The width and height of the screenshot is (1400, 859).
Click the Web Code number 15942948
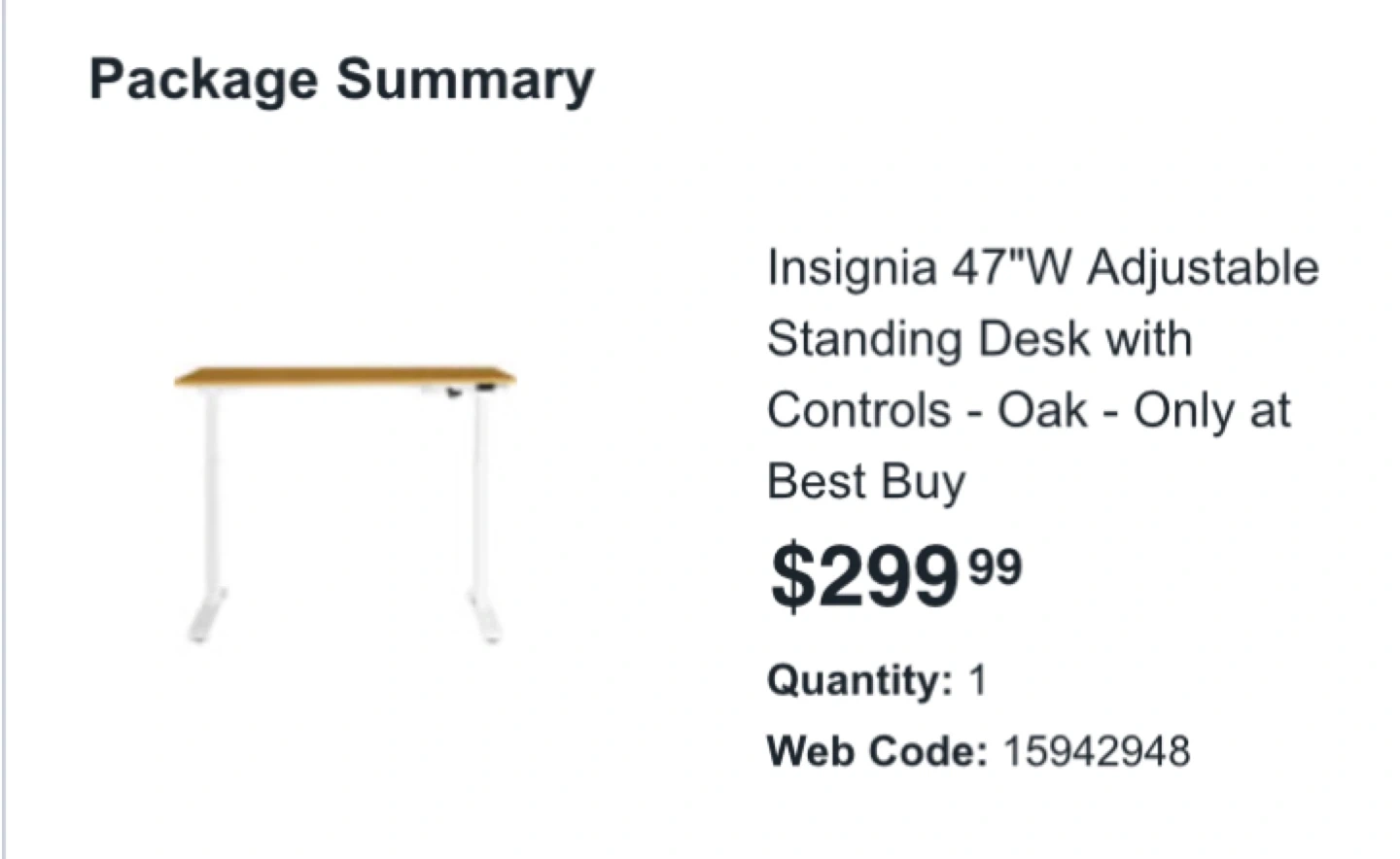pos(1096,751)
